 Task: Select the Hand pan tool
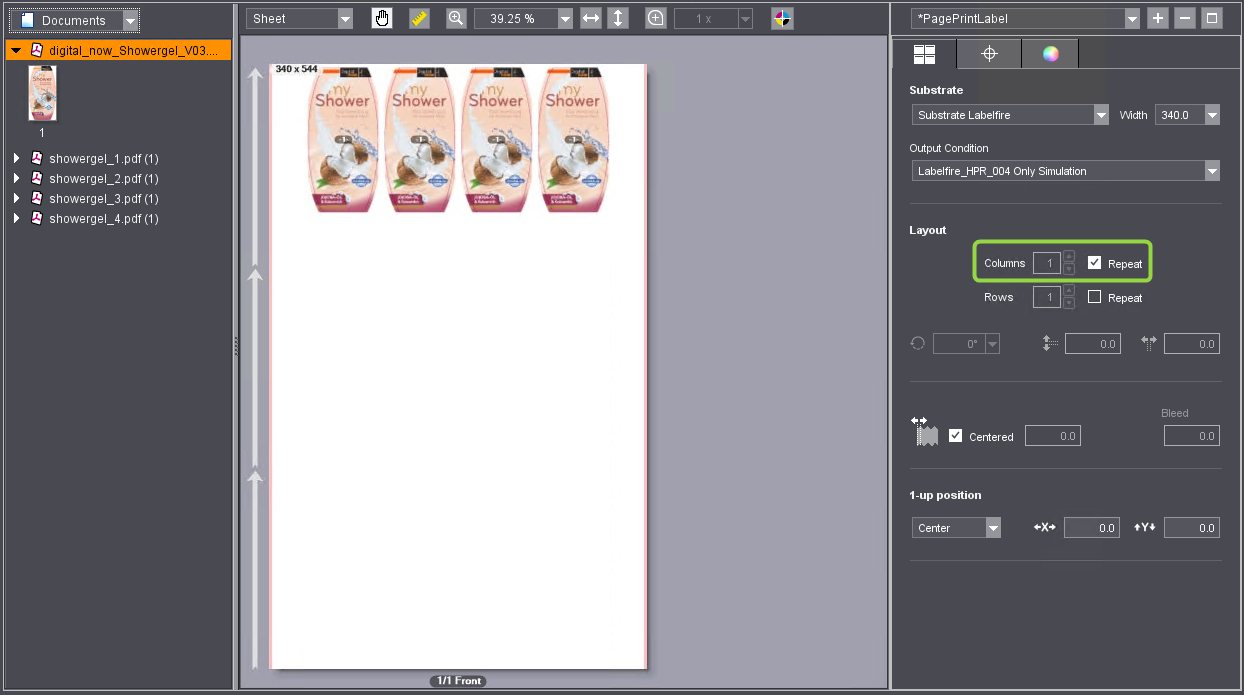click(x=381, y=17)
